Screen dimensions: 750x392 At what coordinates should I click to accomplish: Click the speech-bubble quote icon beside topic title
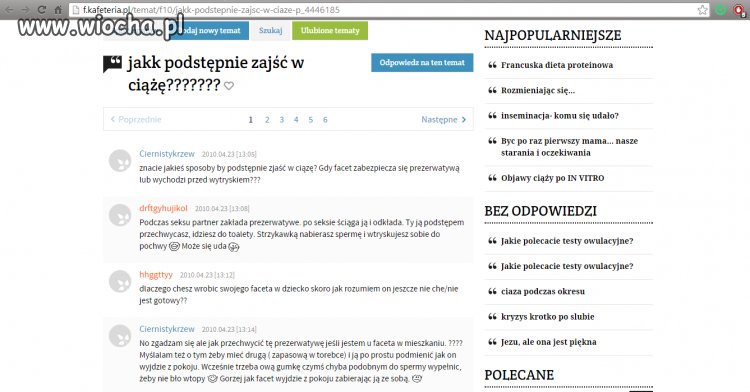pos(112,64)
